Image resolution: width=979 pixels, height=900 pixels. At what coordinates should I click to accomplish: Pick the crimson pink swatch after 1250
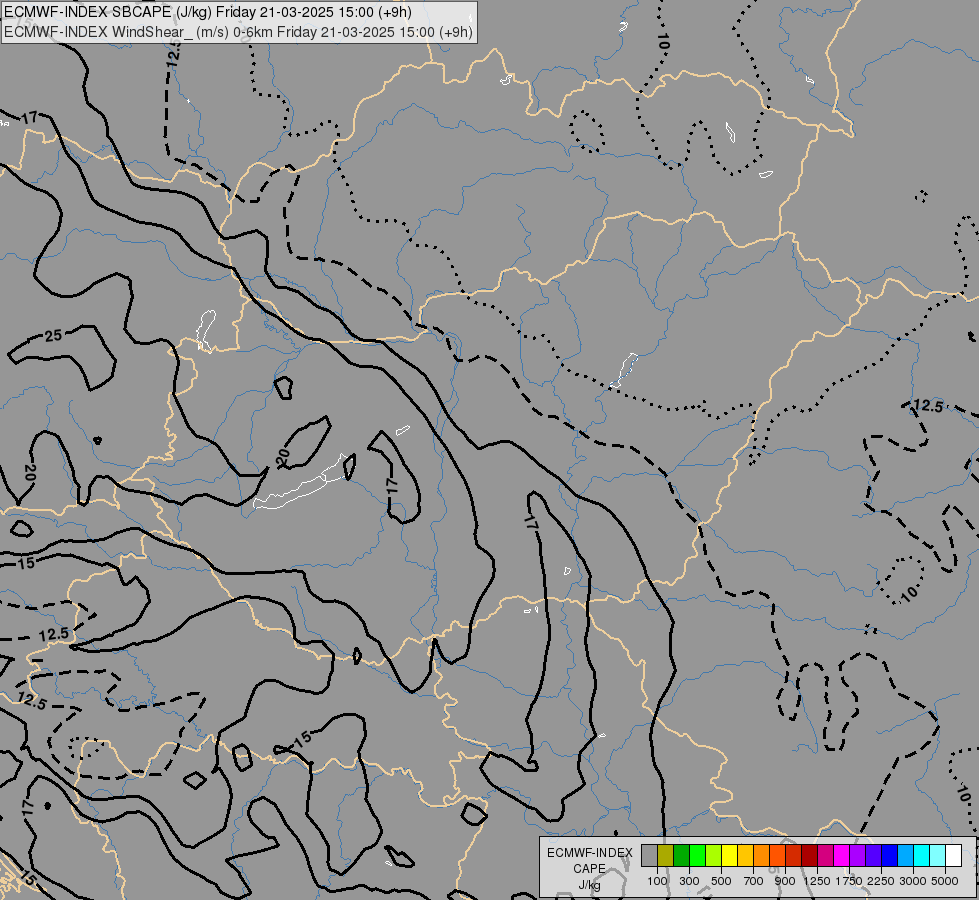click(x=825, y=855)
